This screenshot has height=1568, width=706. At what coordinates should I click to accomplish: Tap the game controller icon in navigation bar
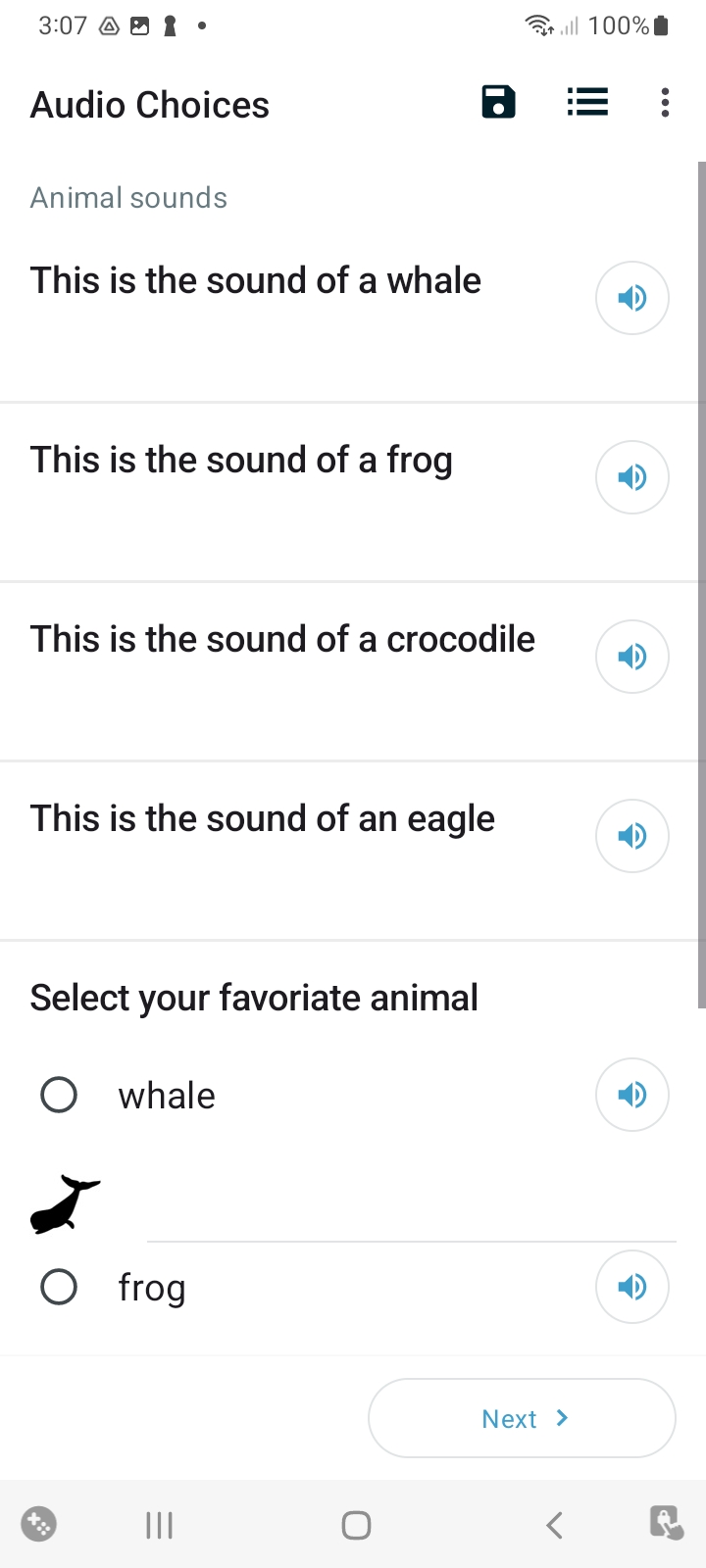[x=39, y=1524]
